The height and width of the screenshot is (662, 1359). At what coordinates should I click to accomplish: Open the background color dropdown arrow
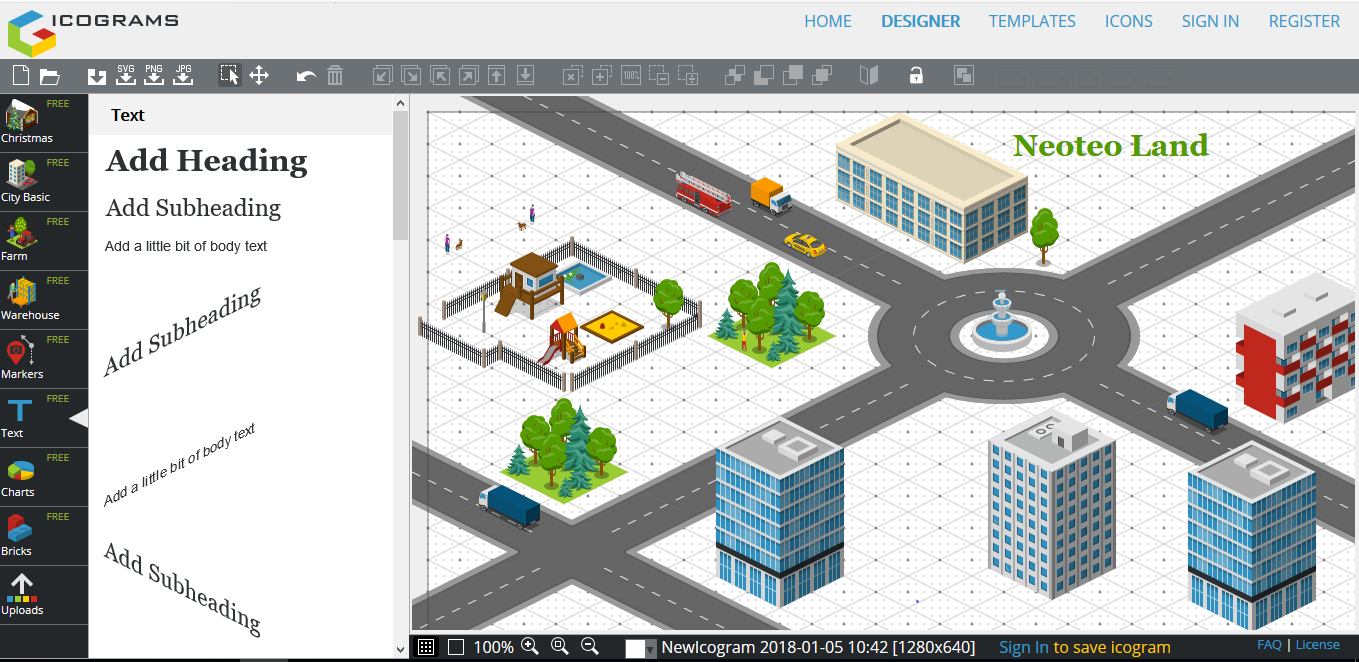(x=651, y=649)
